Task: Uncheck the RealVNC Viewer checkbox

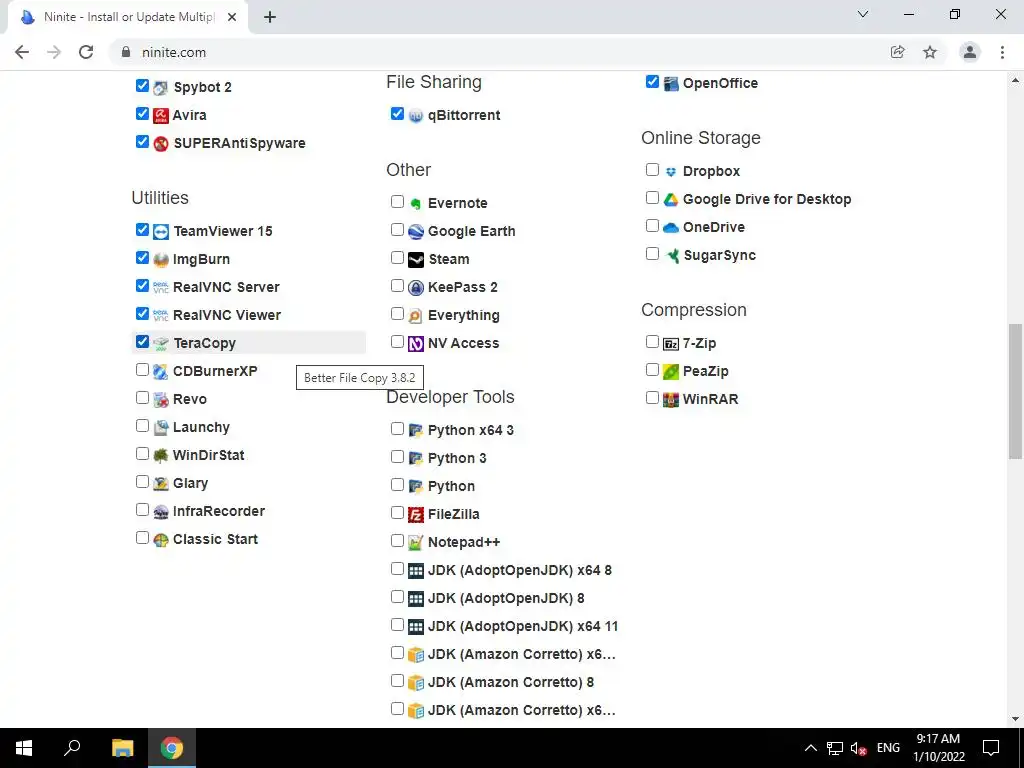Action: (142, 313)
